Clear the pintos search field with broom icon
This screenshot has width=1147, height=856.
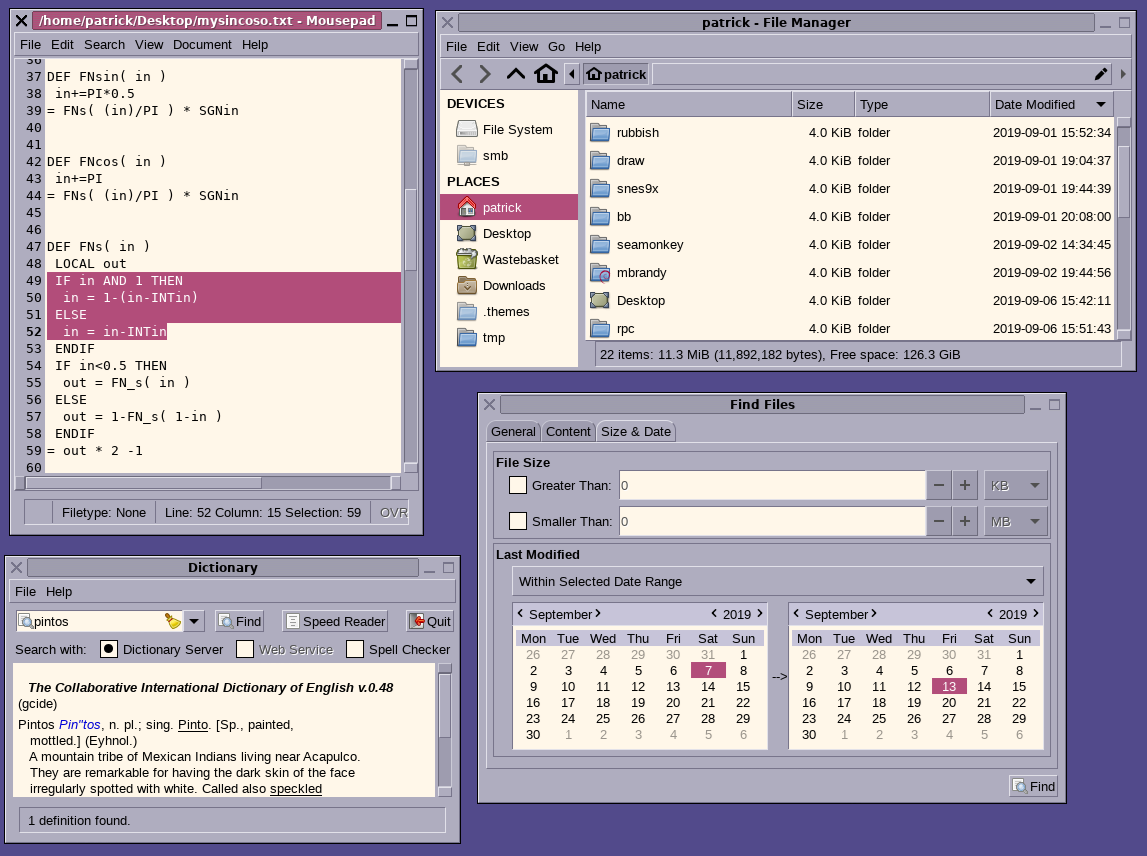pos(173,621)
